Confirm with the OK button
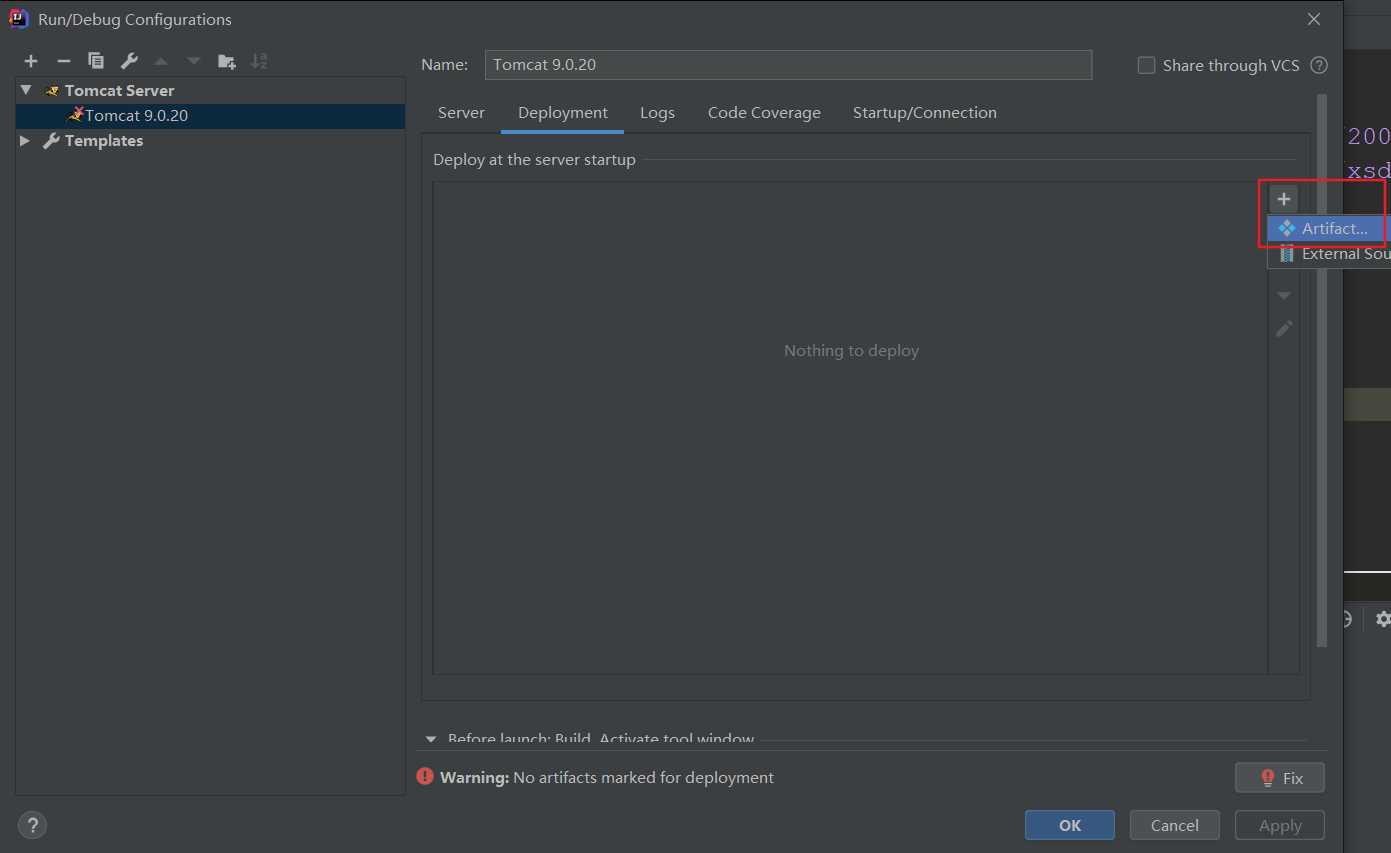This screenshot has width=1391, height=853. point(1070,825)
